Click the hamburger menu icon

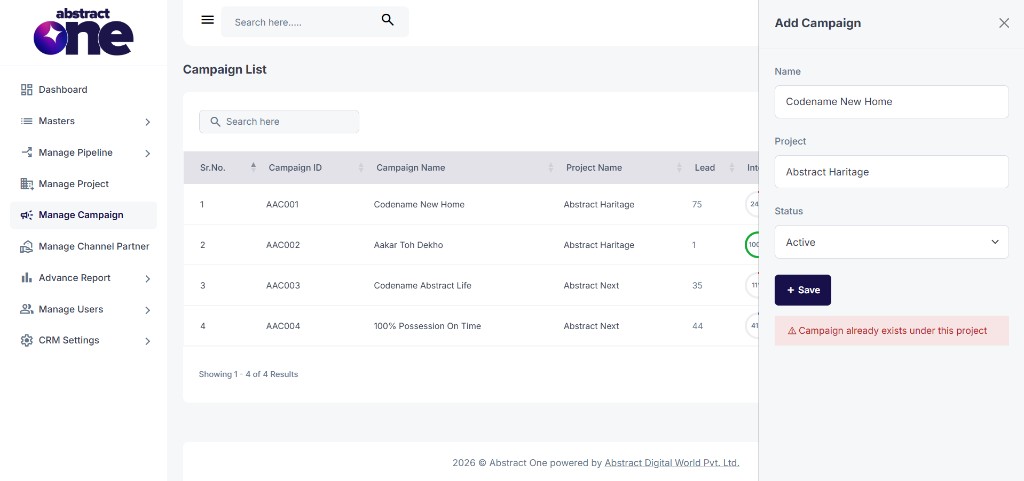click(208, 20)
